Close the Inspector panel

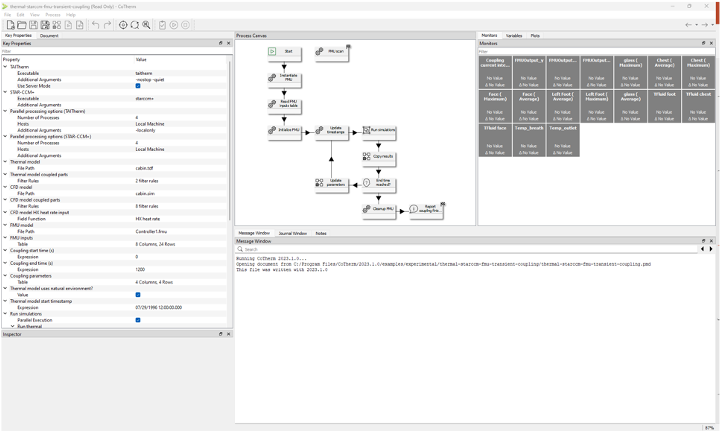coord(228,334)
